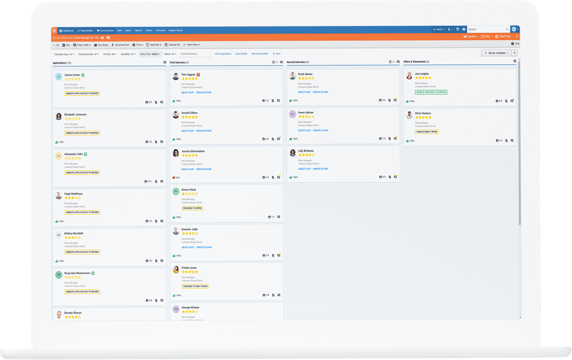Click the thumbs-up score on Elizabeth Jameson's card

coord(59,142)
